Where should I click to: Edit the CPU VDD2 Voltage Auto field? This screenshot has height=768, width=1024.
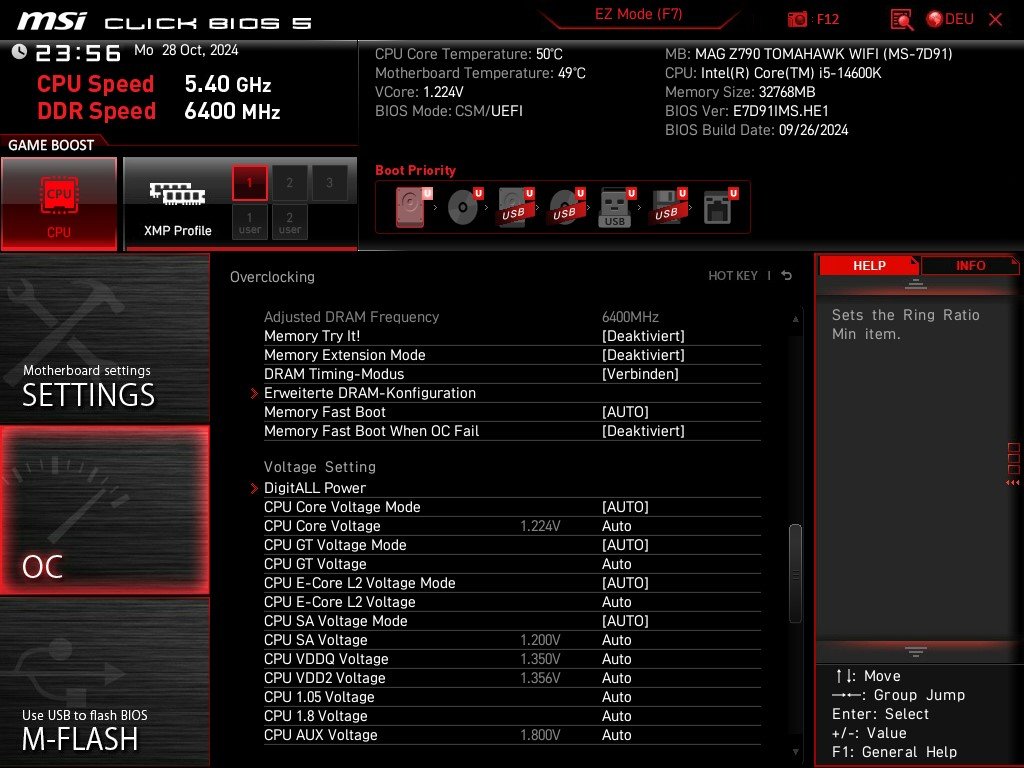(616, 678)
